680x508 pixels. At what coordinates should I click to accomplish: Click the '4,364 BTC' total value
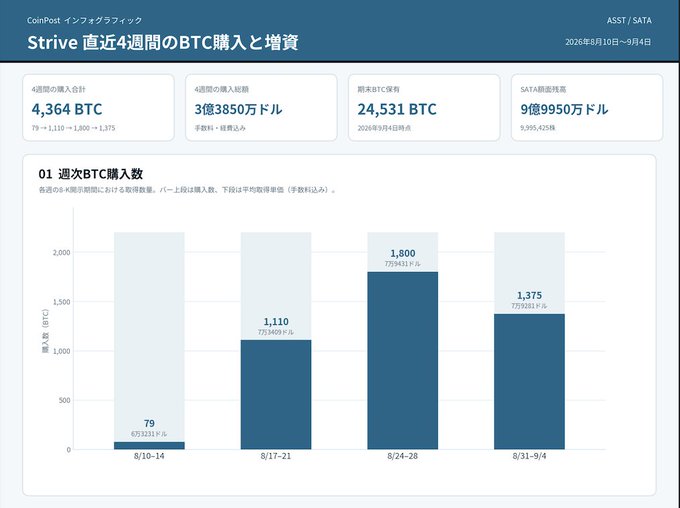pos(67,109)
